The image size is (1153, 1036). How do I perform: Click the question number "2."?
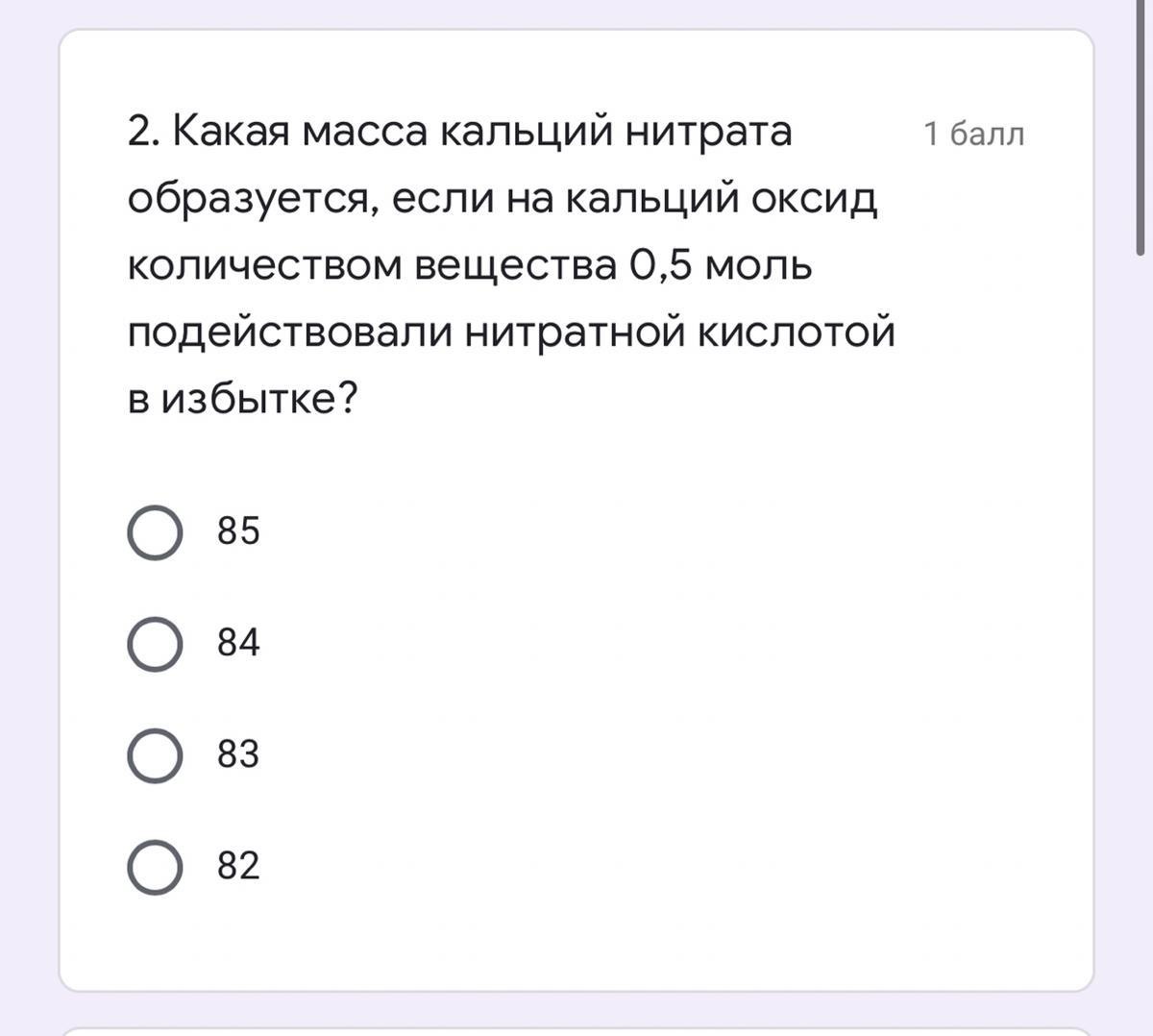144,132
